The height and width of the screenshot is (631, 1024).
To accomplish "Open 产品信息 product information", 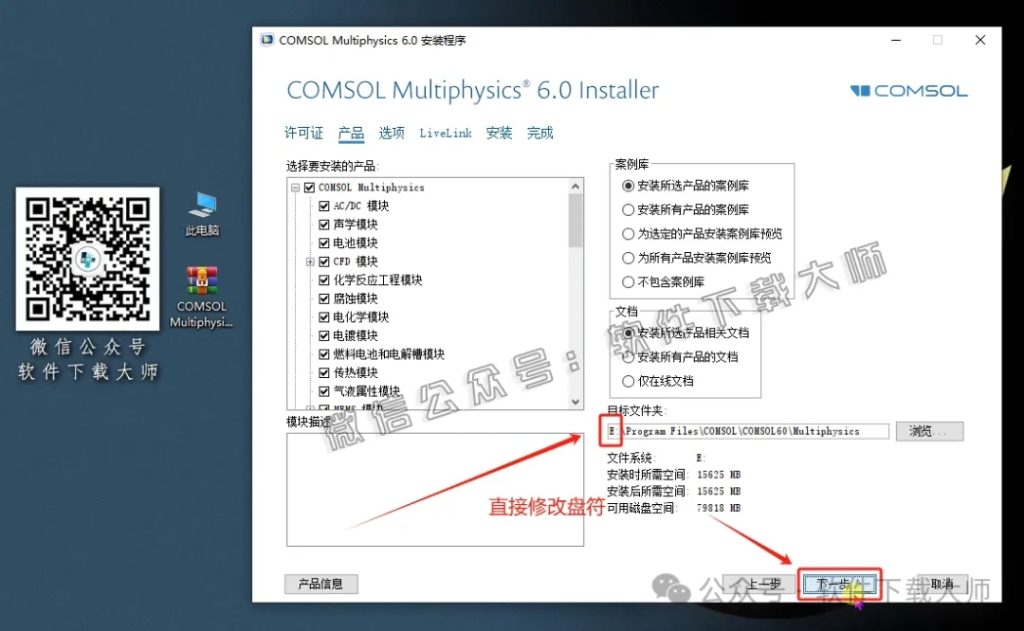I will 320,583.
